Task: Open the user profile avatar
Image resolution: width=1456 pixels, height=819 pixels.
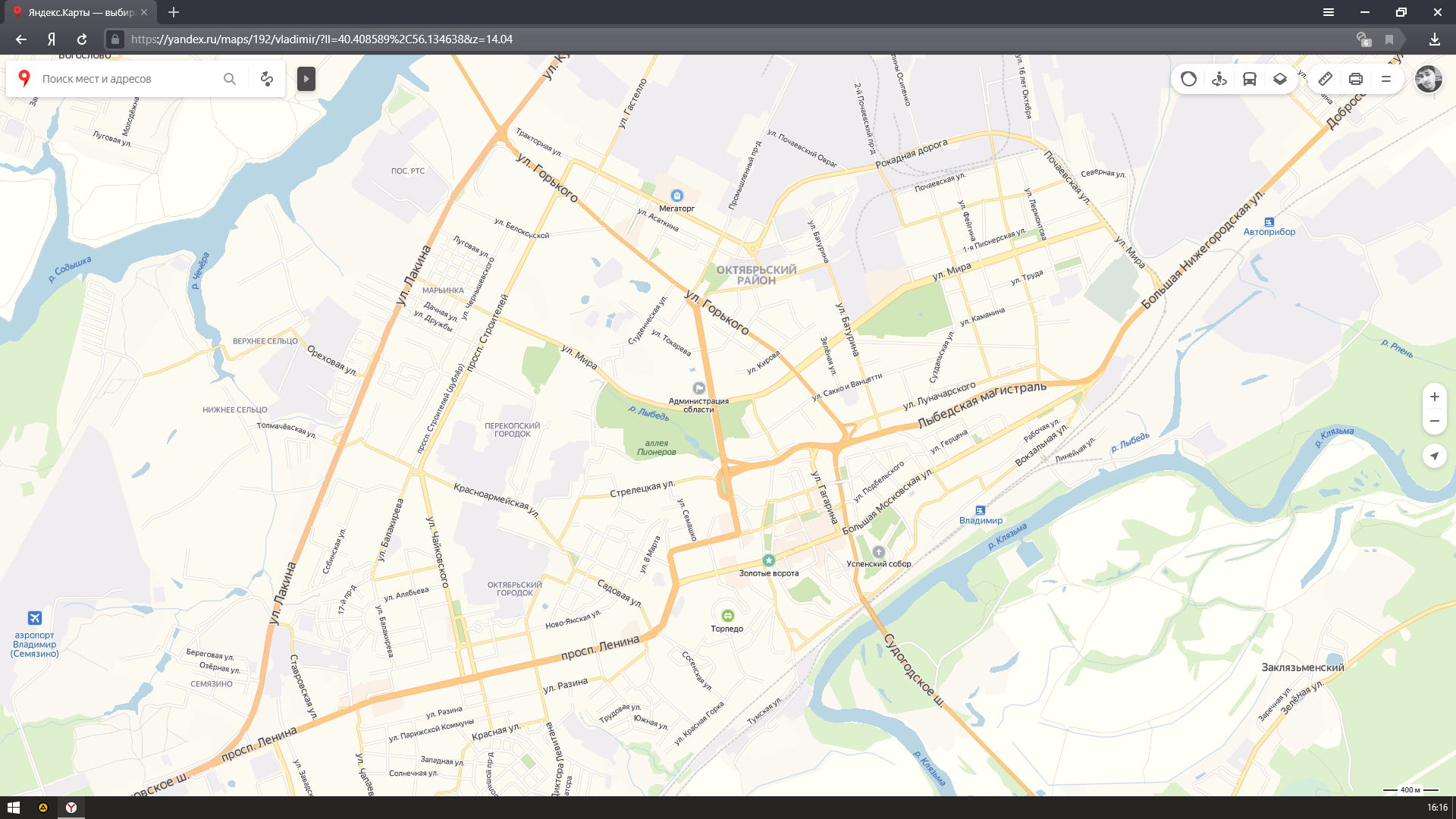Action: [1429, 79]
